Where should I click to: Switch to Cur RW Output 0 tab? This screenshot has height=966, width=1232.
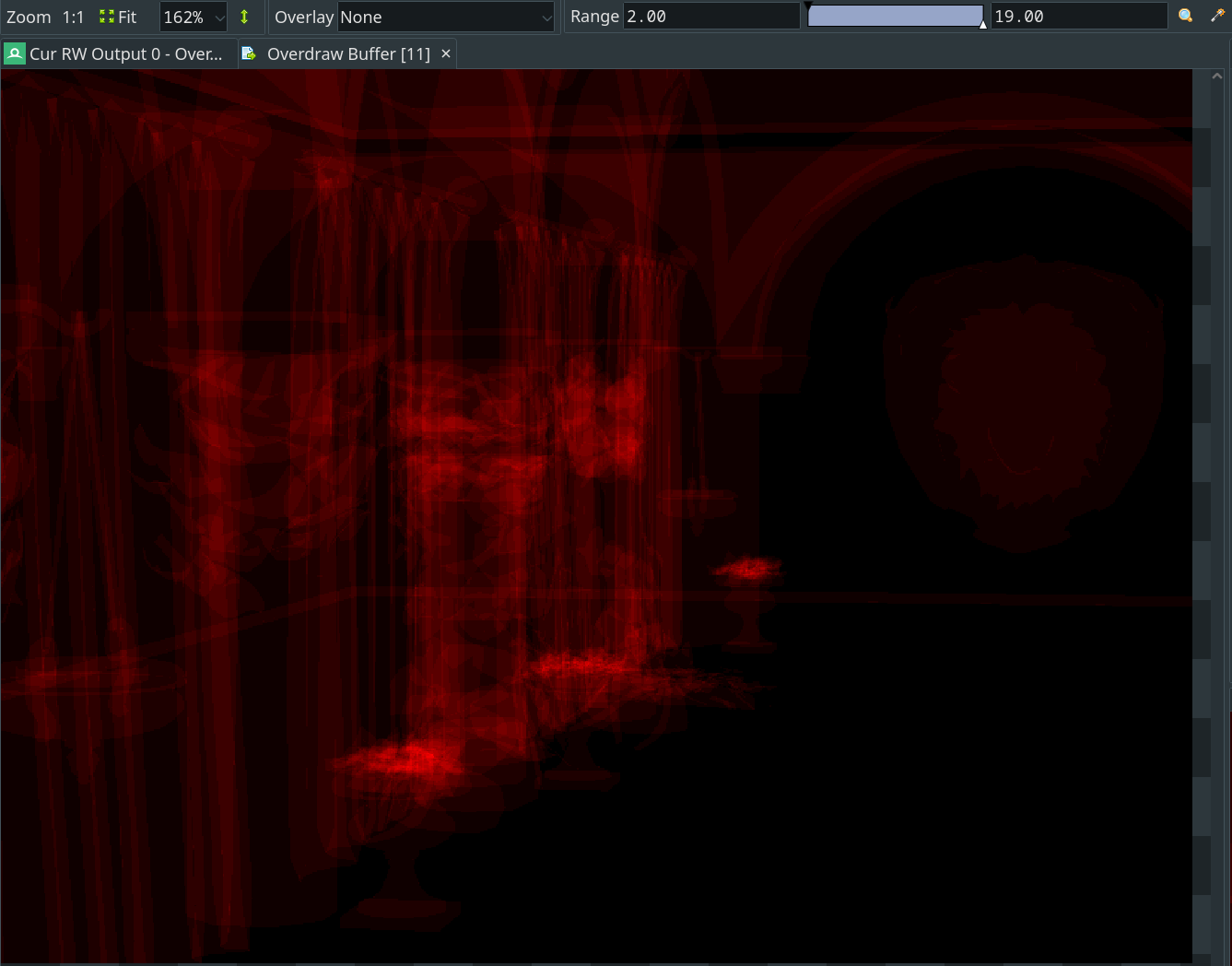125,53
